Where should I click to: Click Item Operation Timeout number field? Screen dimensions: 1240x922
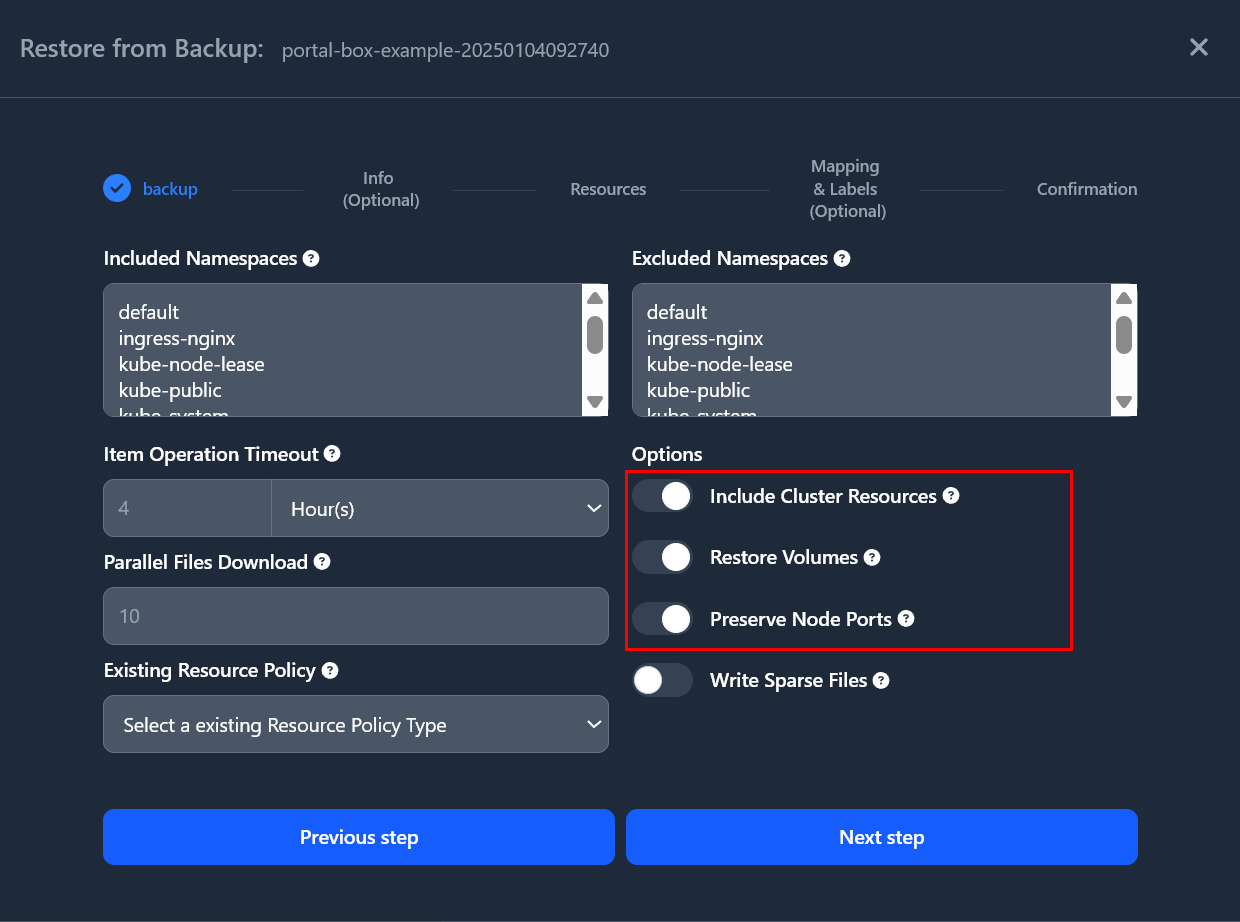point(187,508)
